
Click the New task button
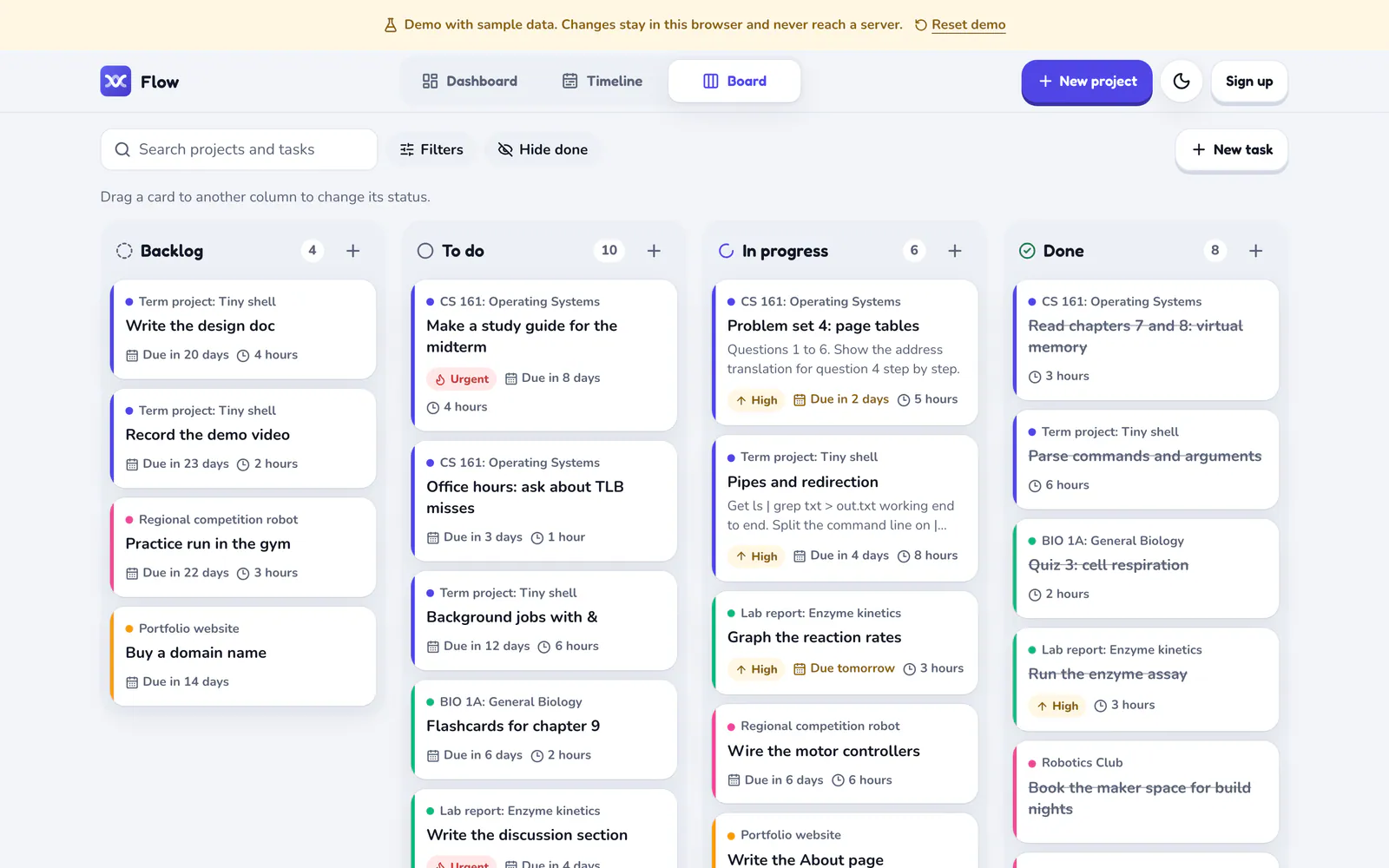(1232, 150)
